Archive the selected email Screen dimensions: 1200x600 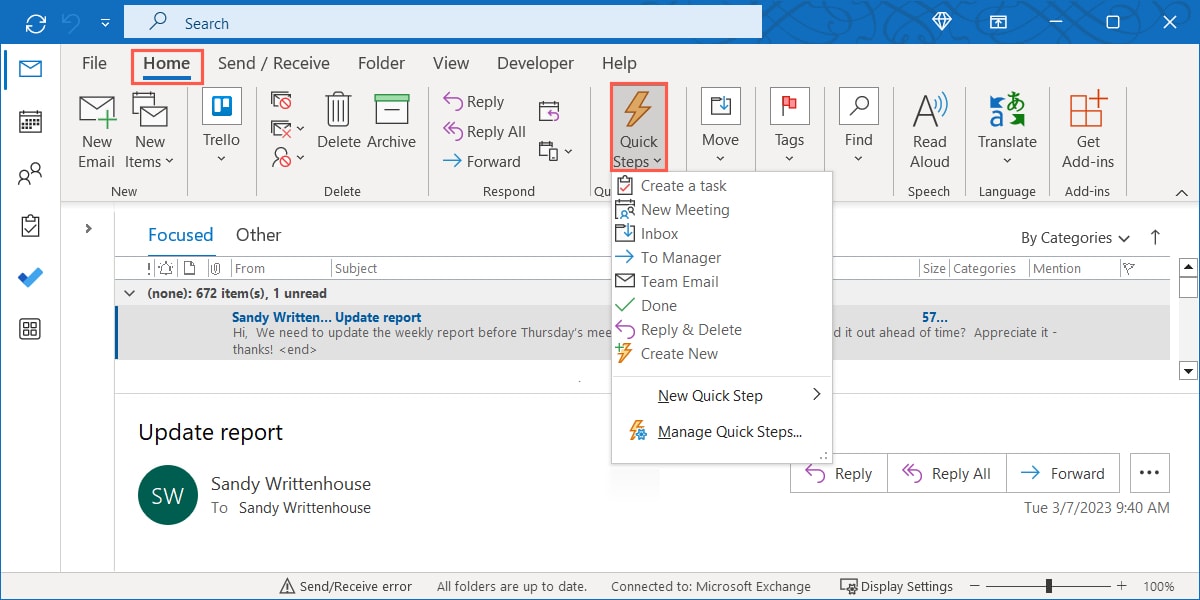[x=391, y=125]
